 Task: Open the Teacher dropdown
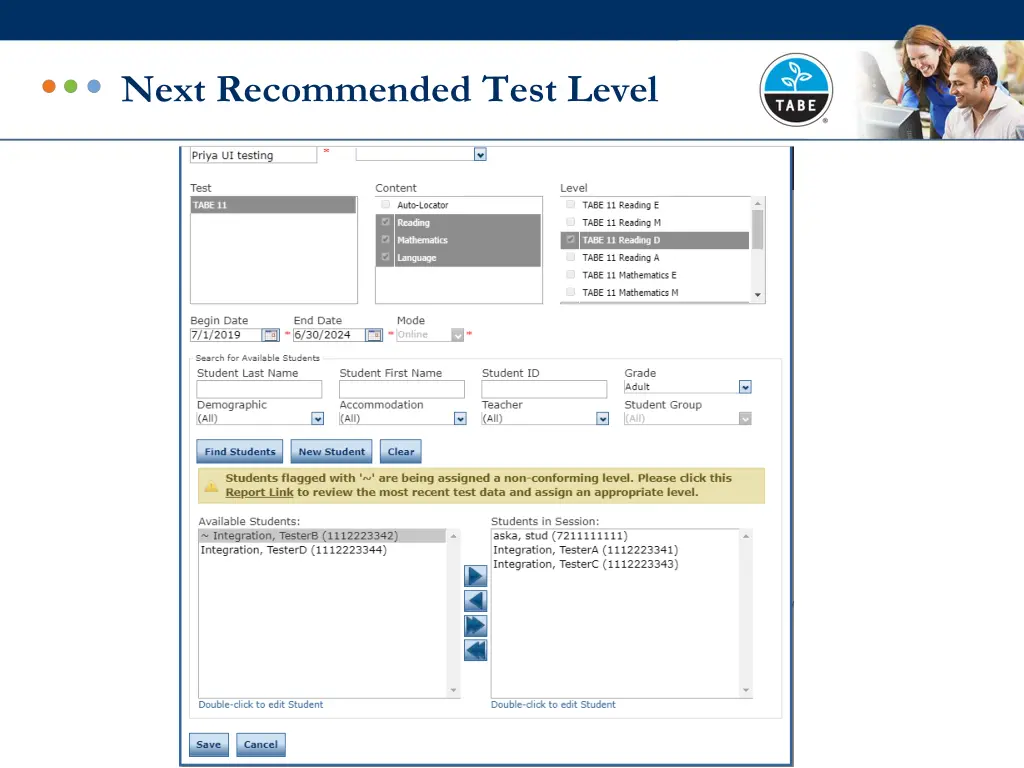(603, 419)
